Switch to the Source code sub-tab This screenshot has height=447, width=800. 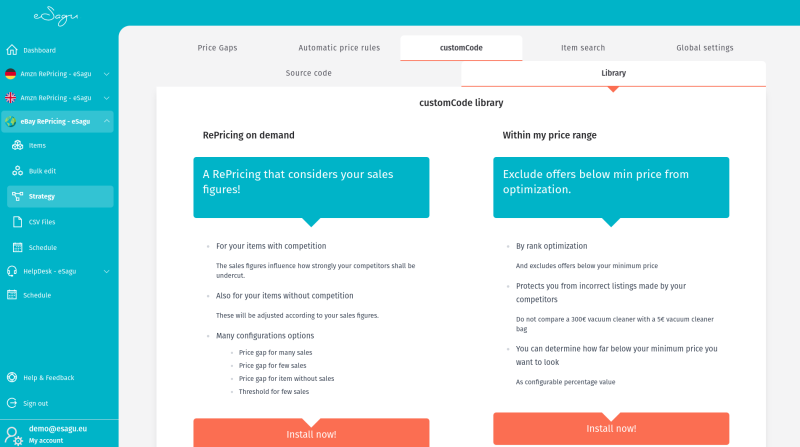click(x=309, y=73)
